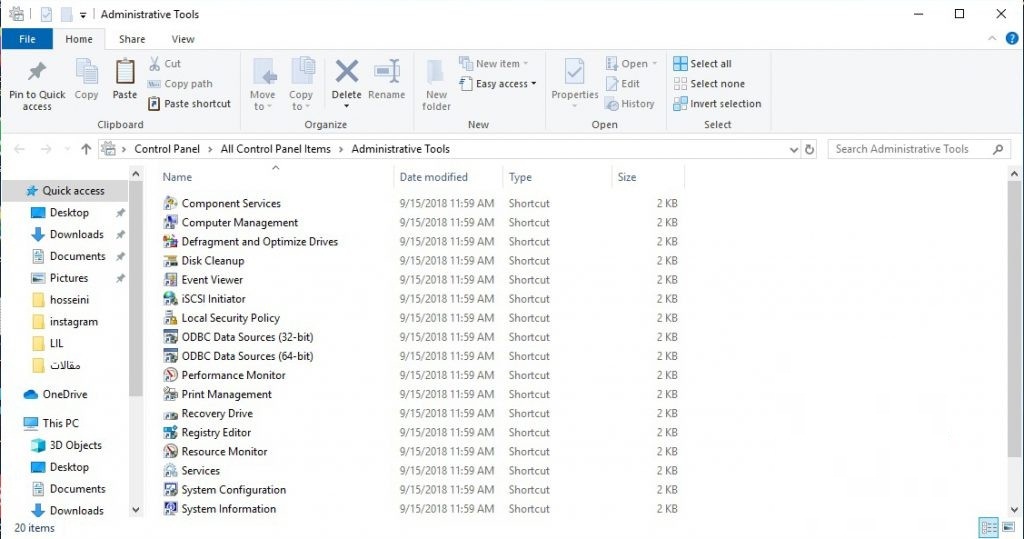1024x539 pixels.
Task: Select the Event Viewer shortcut icon
Action: click(171, 280)
